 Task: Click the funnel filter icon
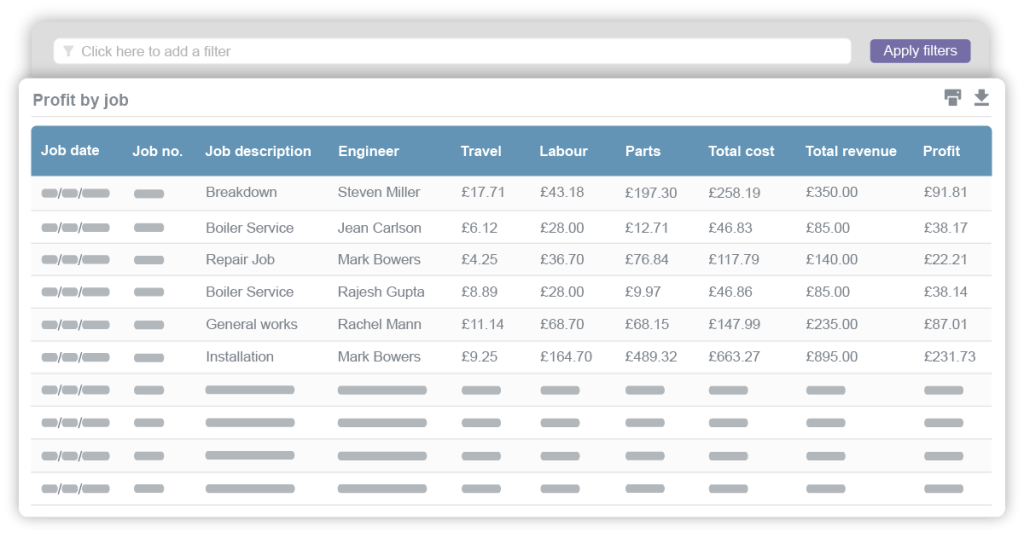(68, 51)
